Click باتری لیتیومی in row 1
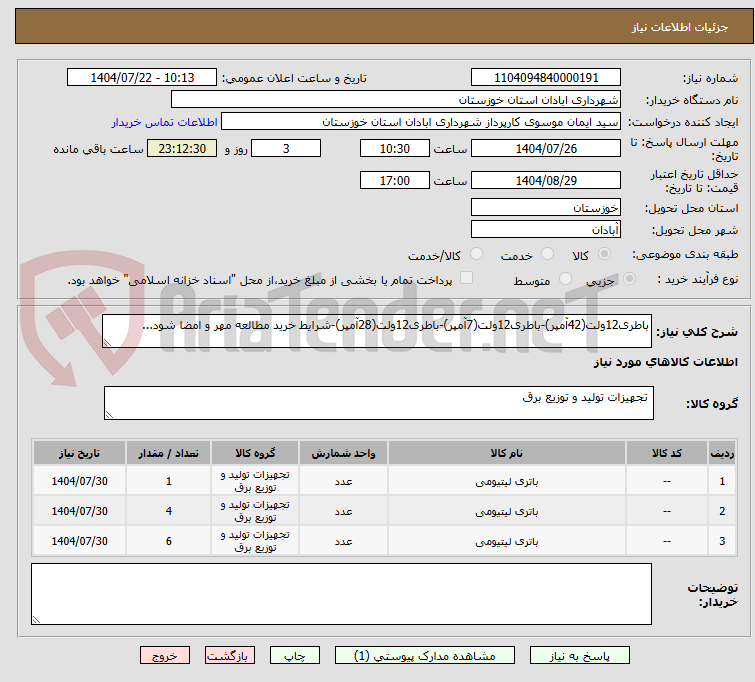 click(507, 481)
